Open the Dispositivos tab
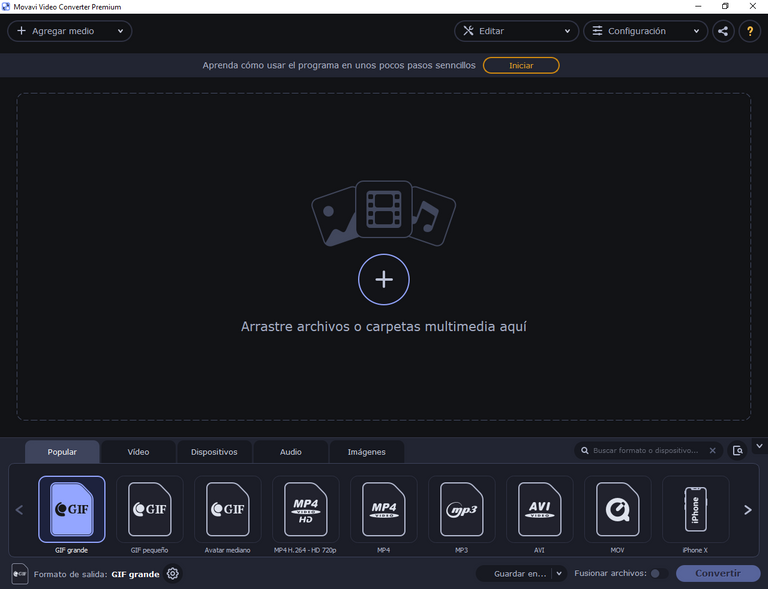This screenshot has width=768, height=589. [x=214, y=452]
